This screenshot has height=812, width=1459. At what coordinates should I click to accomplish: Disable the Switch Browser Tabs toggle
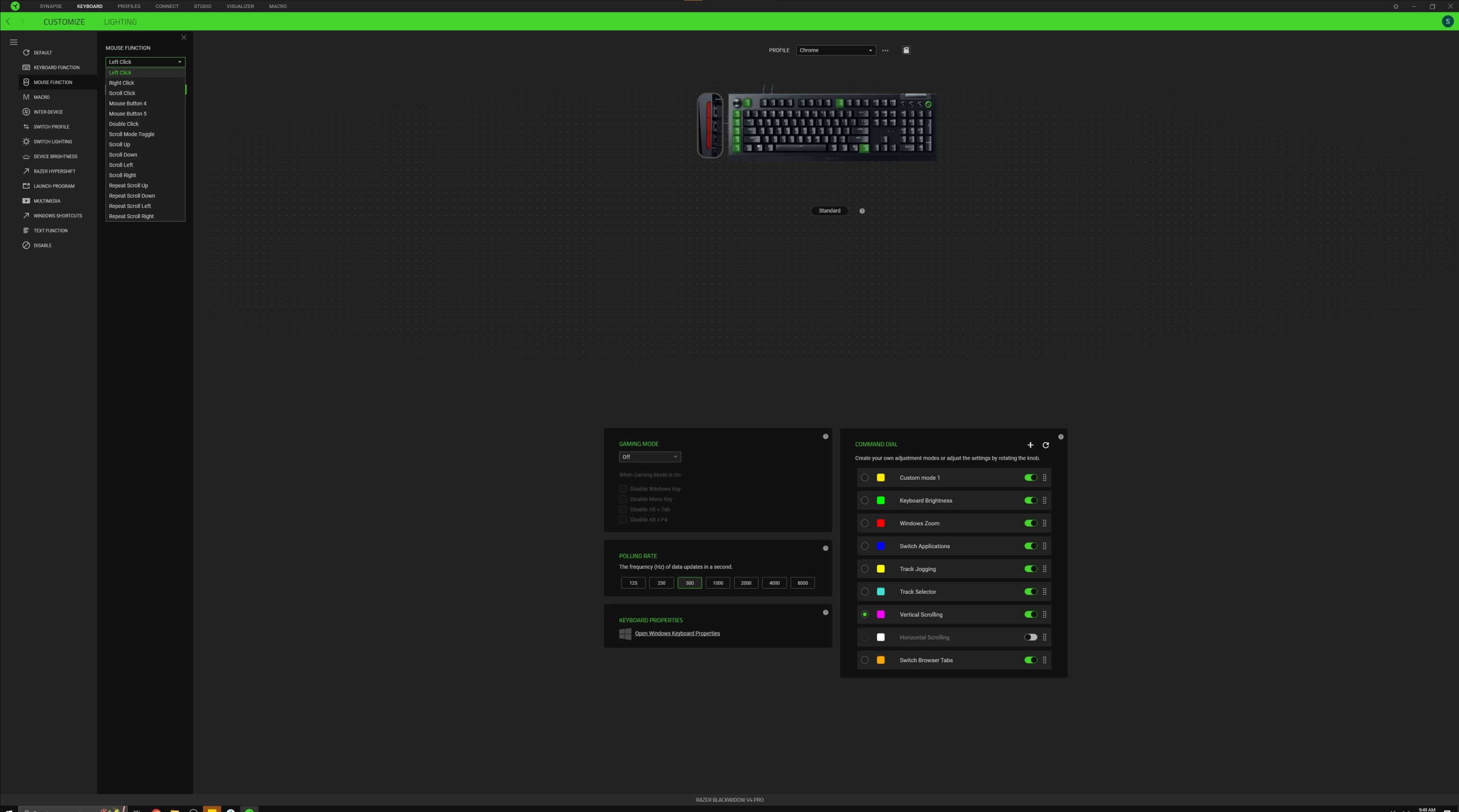coord(1030,660)
